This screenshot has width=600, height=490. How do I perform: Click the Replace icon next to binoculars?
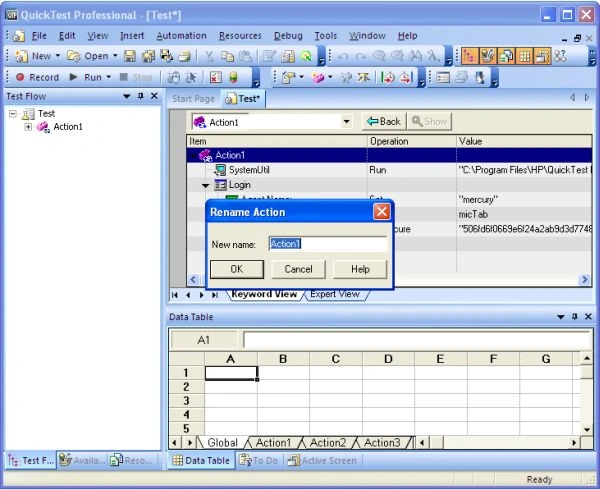tap(433, 56)
